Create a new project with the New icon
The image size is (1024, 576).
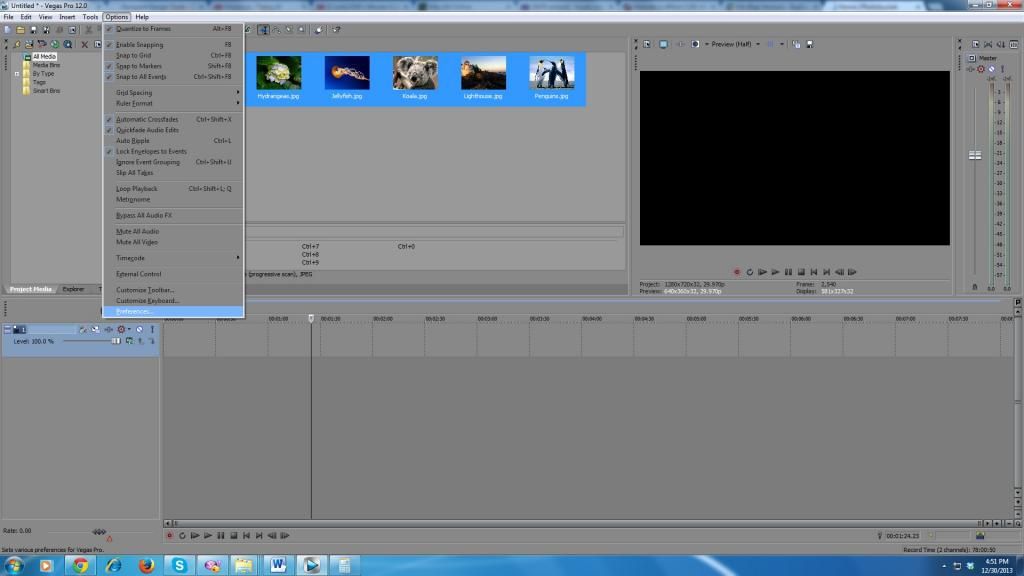(7, 29)
